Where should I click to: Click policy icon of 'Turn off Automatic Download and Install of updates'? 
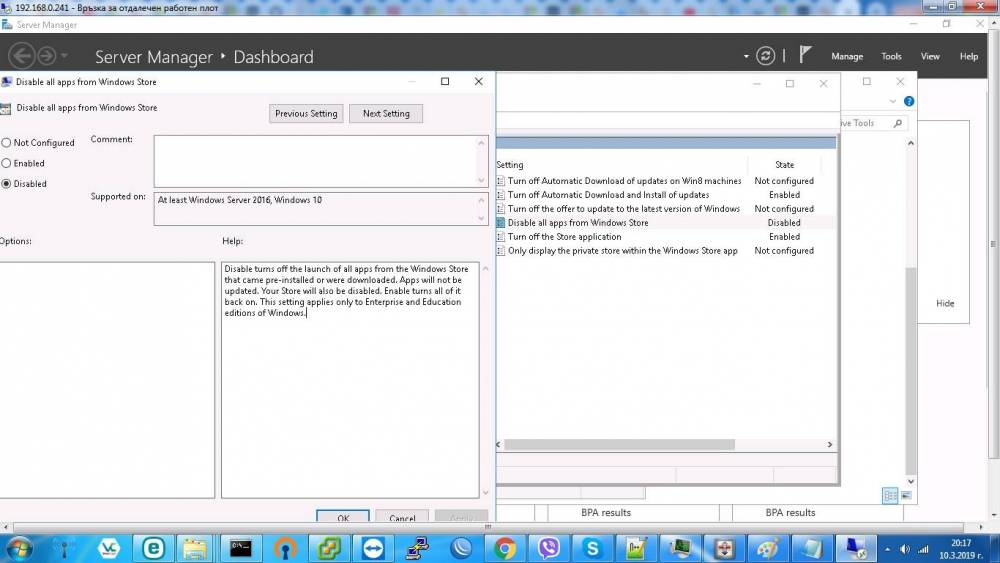501,194
